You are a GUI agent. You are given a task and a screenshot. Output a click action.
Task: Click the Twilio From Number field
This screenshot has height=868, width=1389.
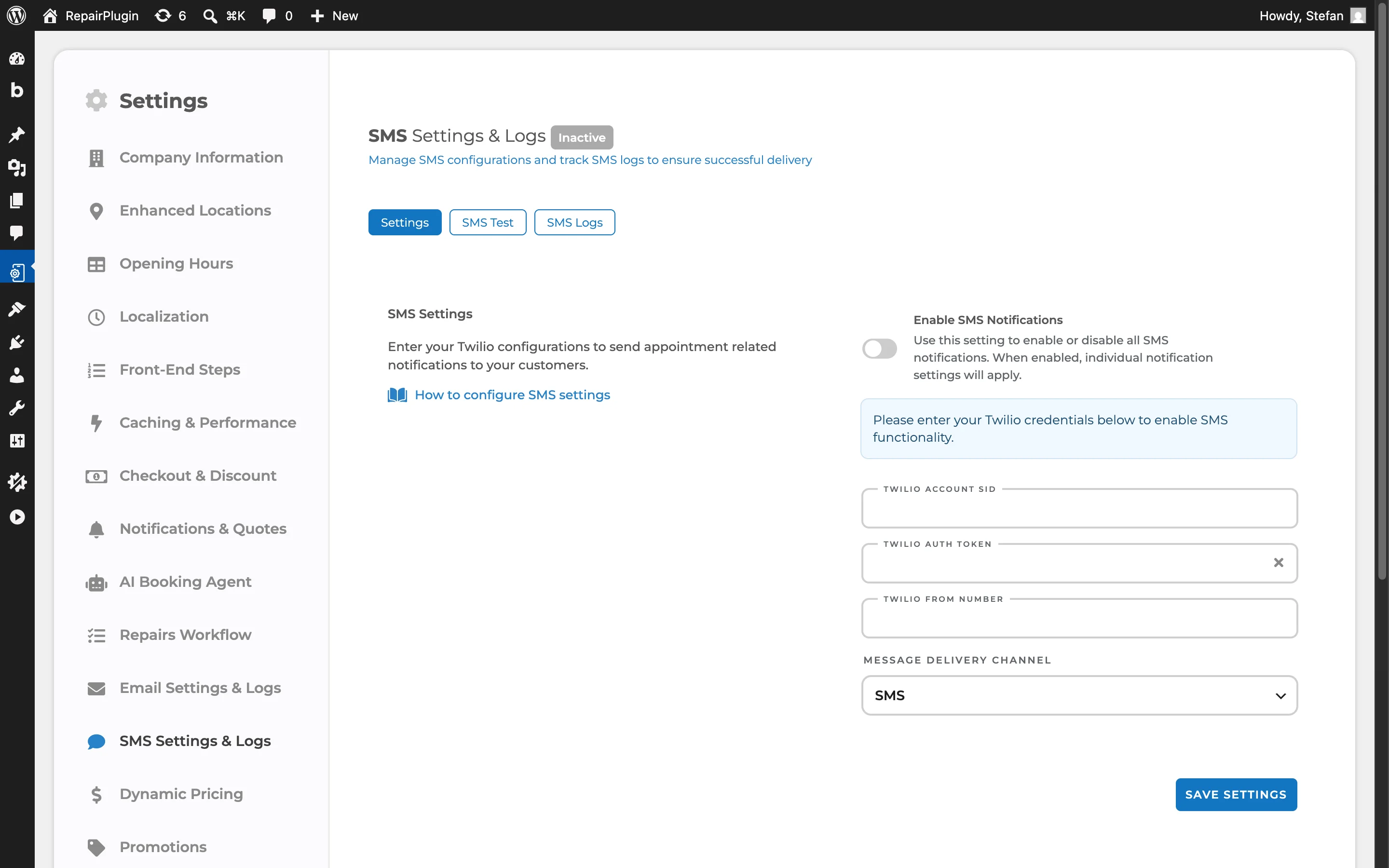coord(1079,618)
